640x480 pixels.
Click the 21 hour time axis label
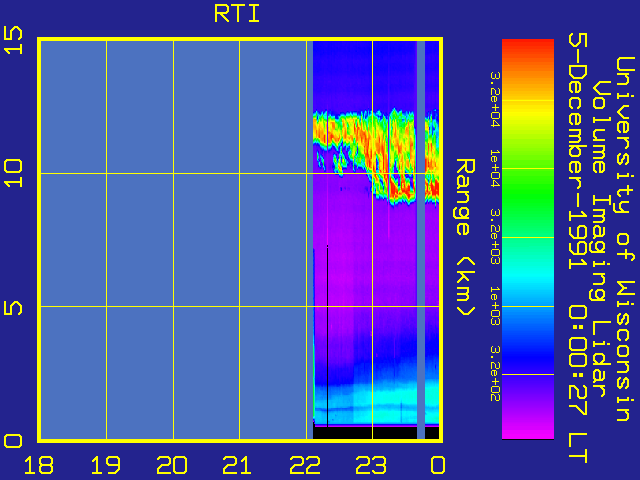click(238, 465)
